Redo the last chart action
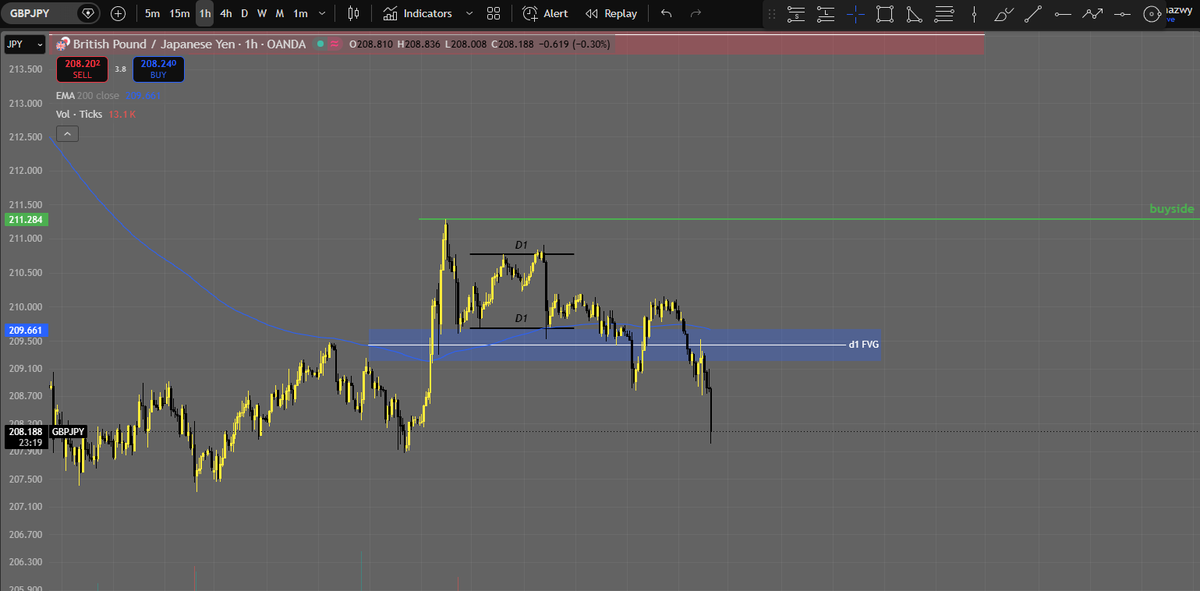Image resolution: width=1200 pixels, height=591 pixels. click(696, 14)
